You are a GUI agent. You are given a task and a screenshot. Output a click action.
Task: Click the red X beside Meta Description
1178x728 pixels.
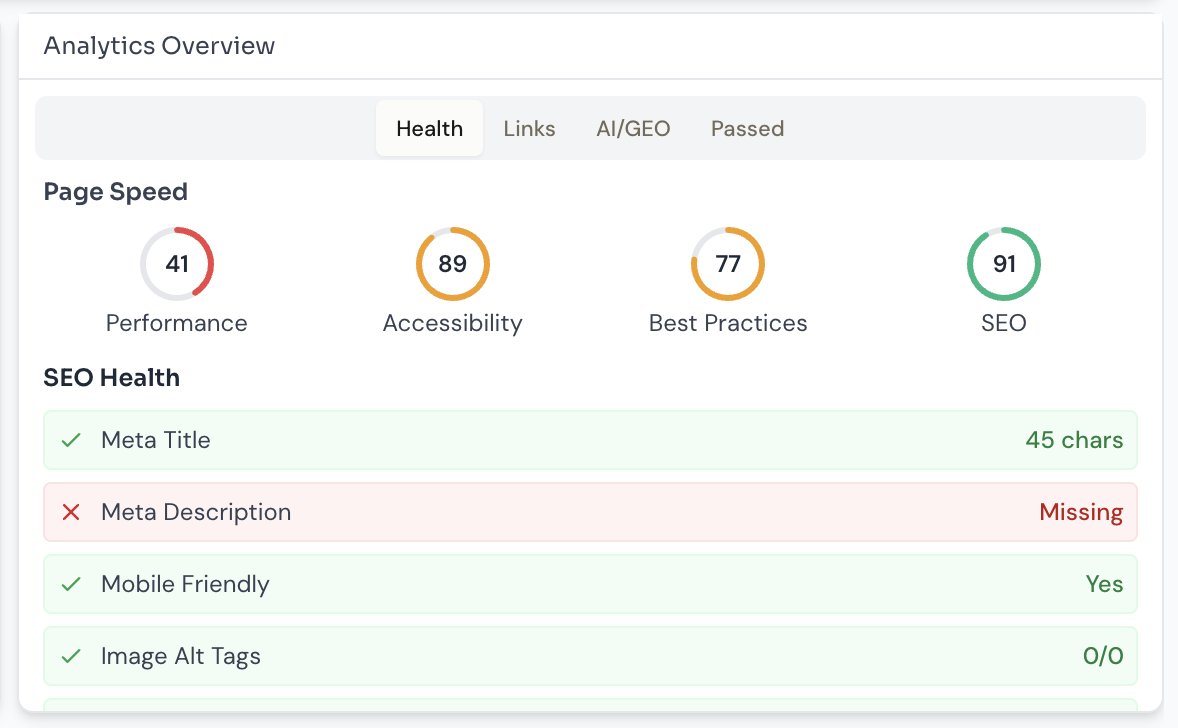(x=71, y=512)
